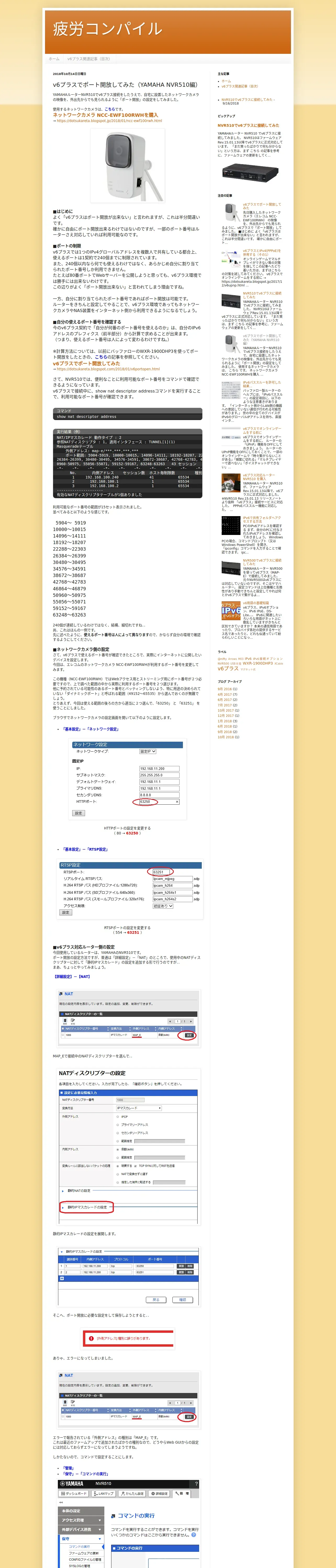Viewport: 336px width, 1568px height.
Task: Click 「基本設定」–「RTSP設定」 bullet link
Action: (x=85, y=849)
